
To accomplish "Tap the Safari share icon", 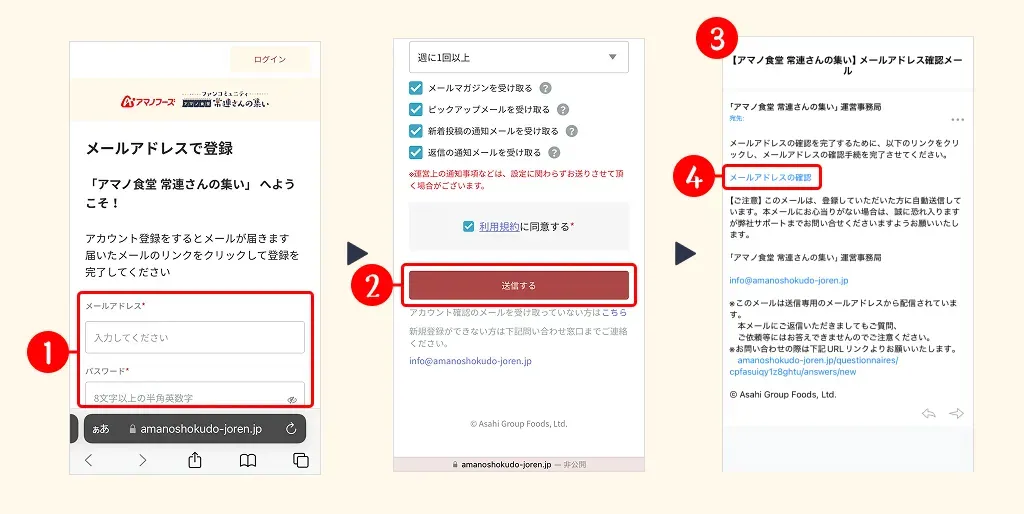I will point(195,460).
